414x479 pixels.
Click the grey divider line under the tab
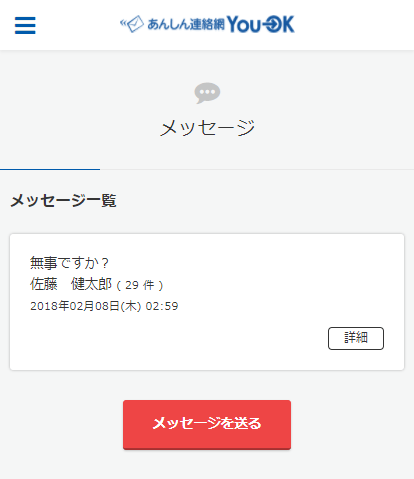pyautogui.click(x=257, y=169)
